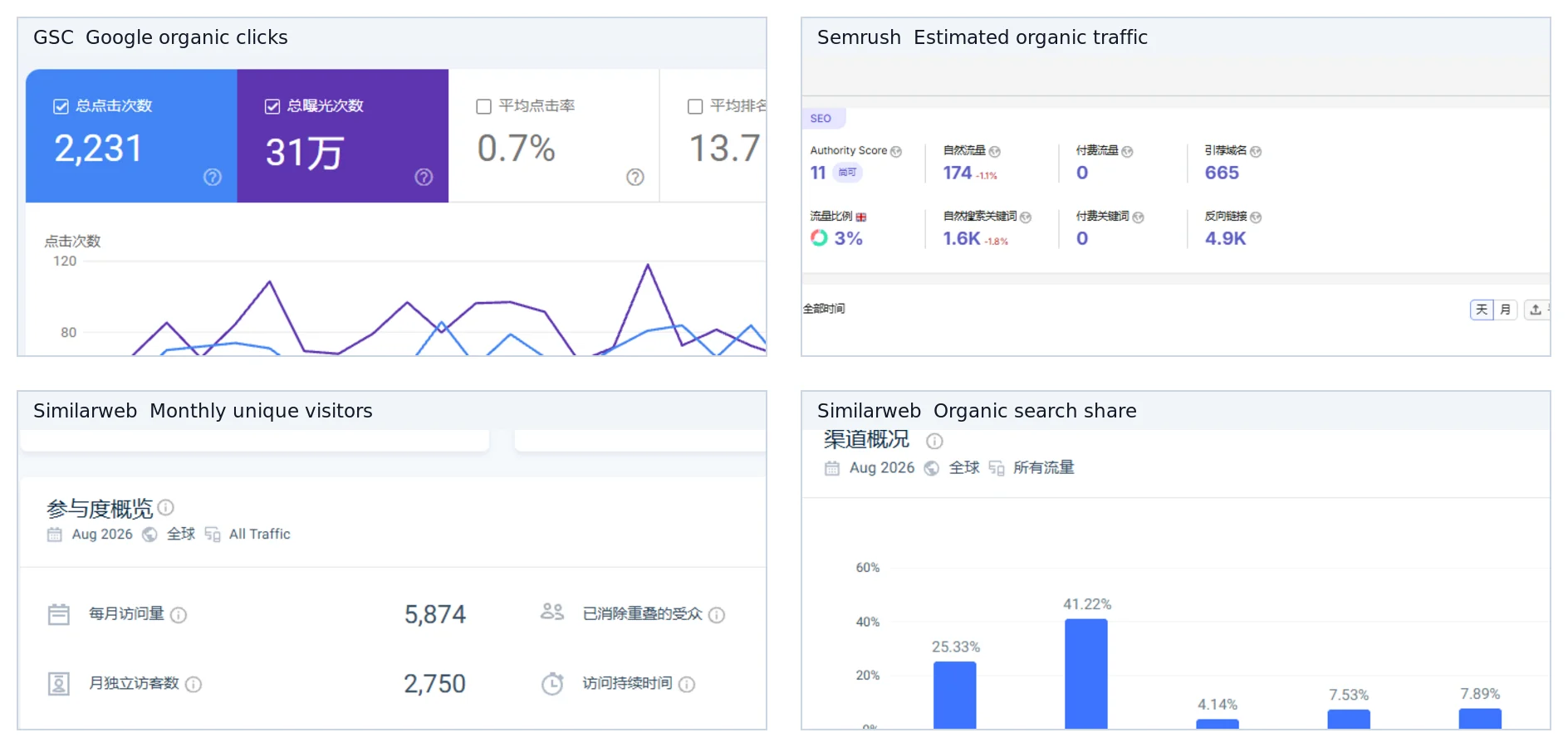Viewport: 1568px width, 747px height.
Task: Click globe icon before 全球 in 渠道概况
Action: click(932, 468)
